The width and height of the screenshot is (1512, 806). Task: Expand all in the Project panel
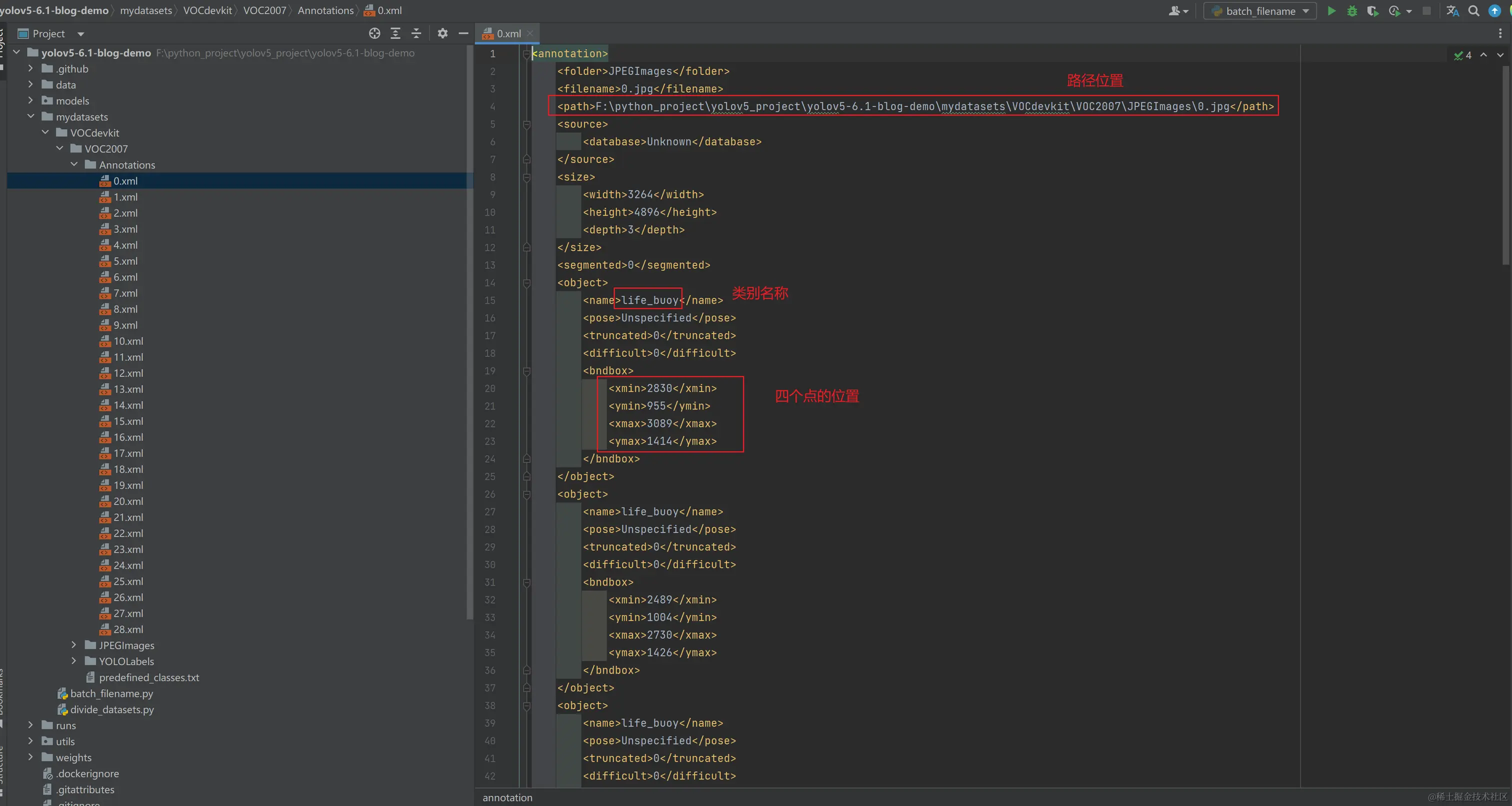tap(395, 33)
